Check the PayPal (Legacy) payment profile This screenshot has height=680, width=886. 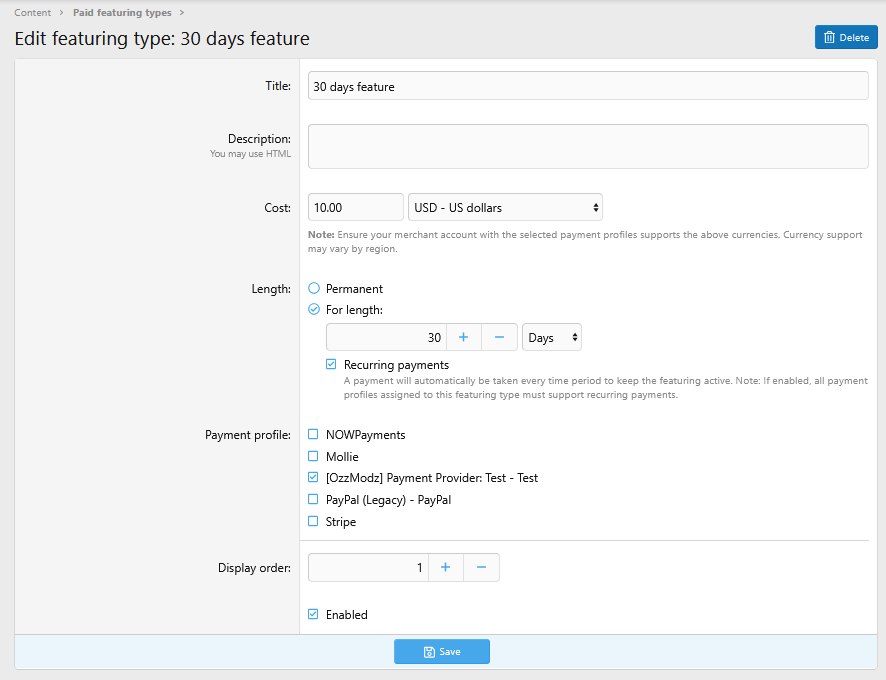(313, 499)
